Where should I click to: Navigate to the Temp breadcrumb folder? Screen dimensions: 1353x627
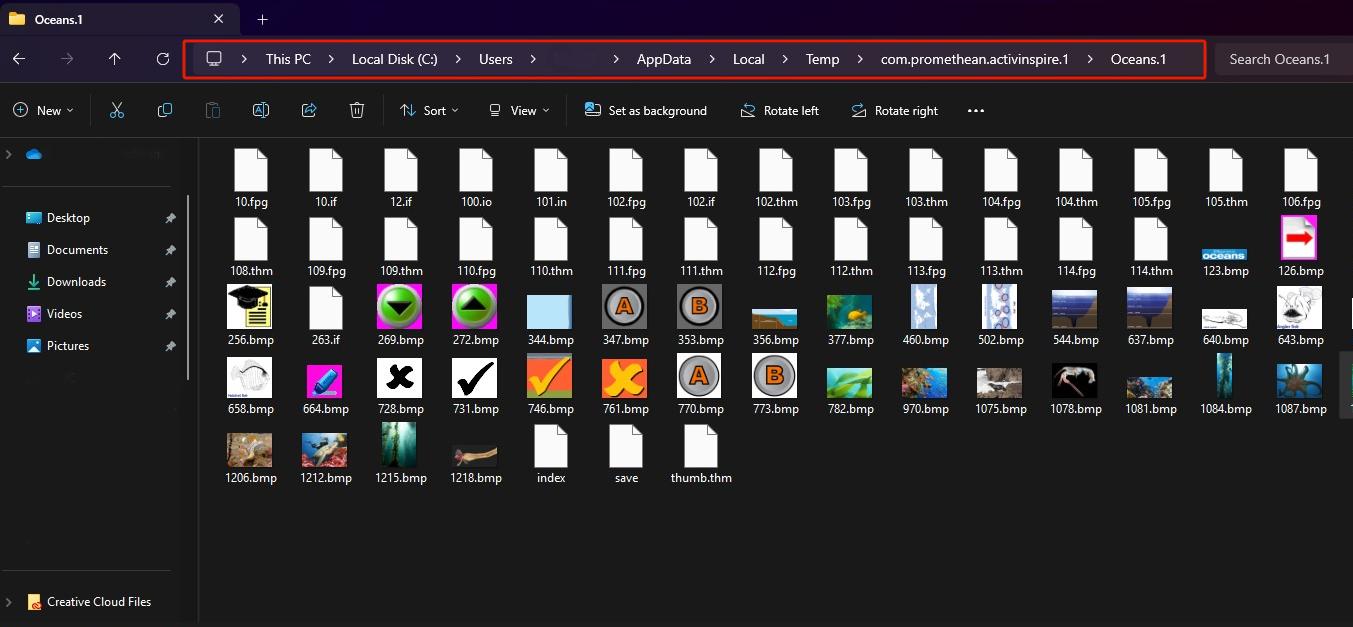(822, 59)
